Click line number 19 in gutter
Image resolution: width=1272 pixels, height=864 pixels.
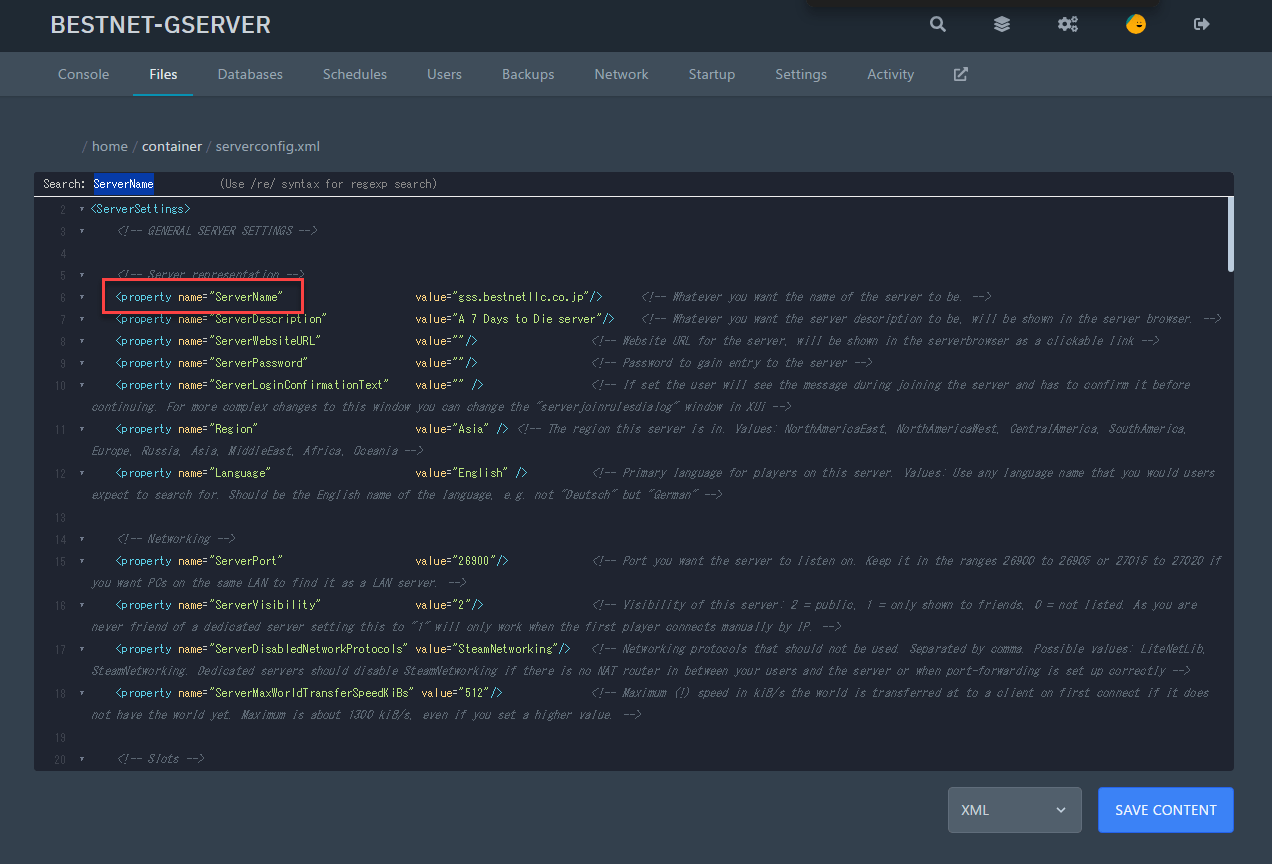point(60,737)
